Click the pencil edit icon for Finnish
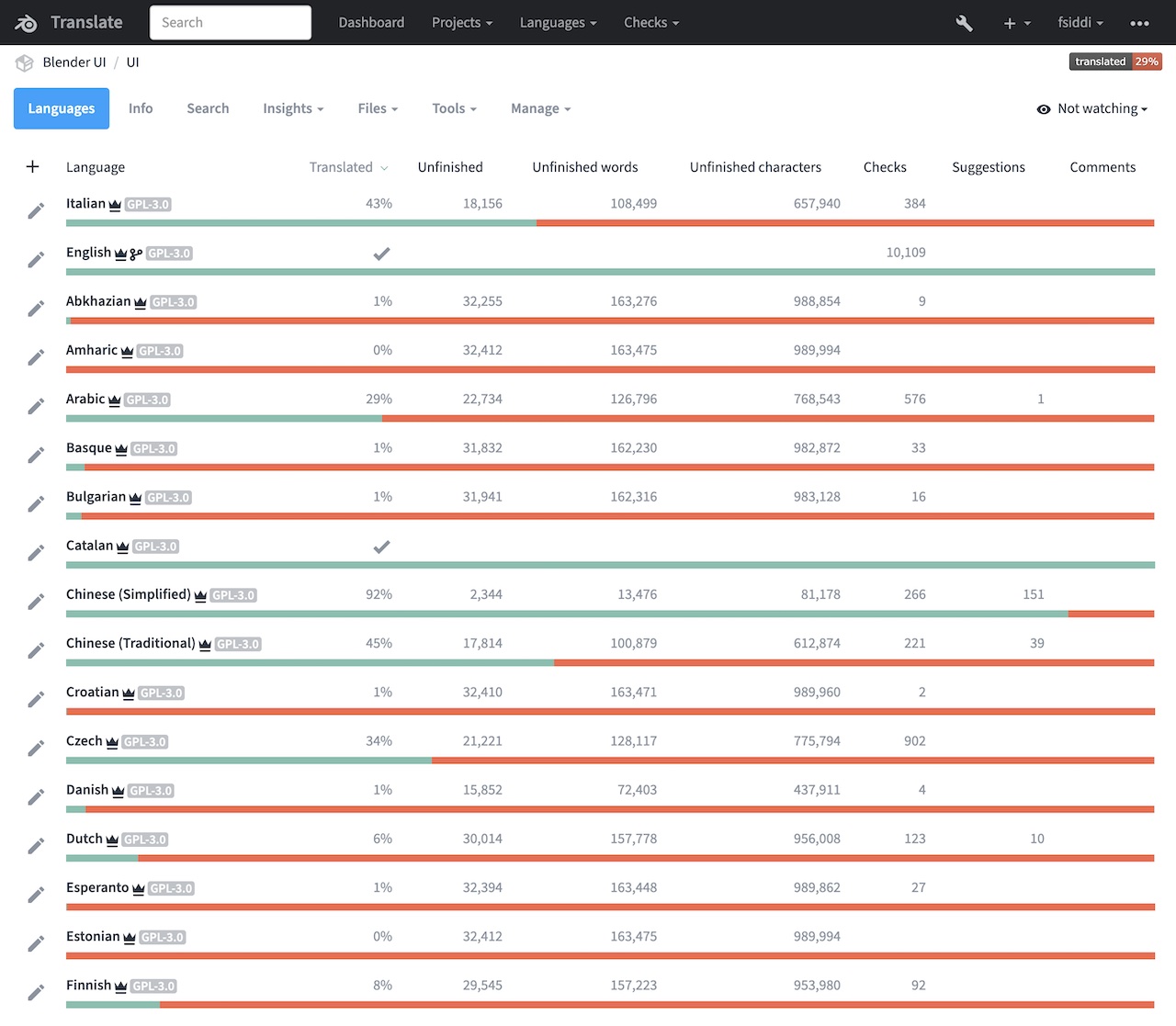The height and width of the screenshot is (1026, 1176). coord(36,993)
